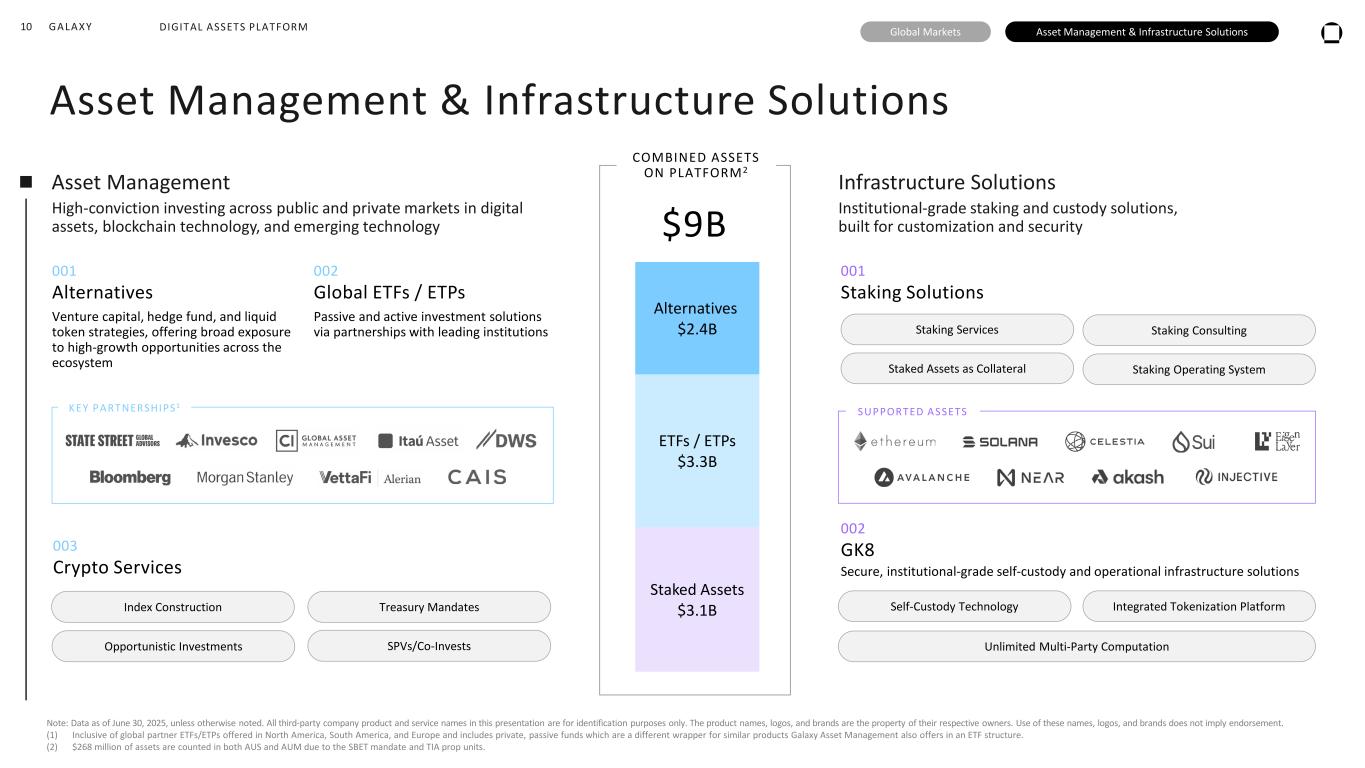Image resolution: width=1365 pixels, height=768 pixels.
Task: Click the Solana logo
Action: (x=1000, y=442)
